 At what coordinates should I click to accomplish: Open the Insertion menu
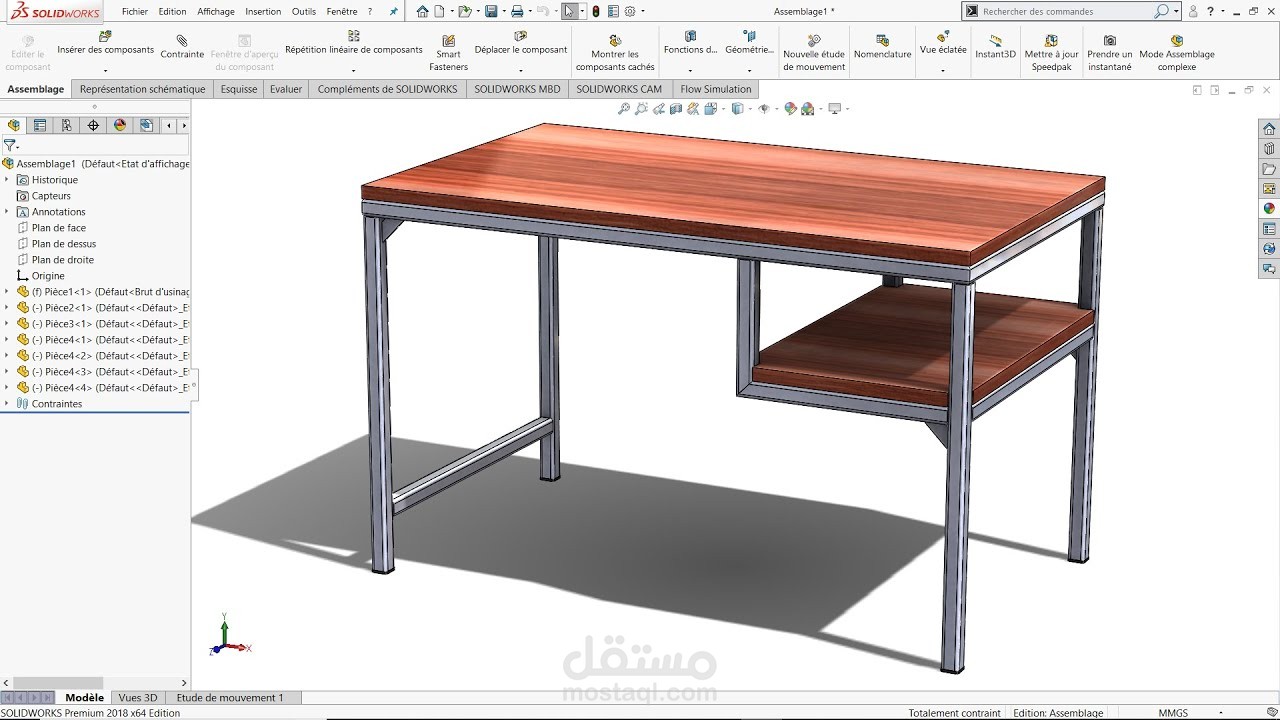263,12
